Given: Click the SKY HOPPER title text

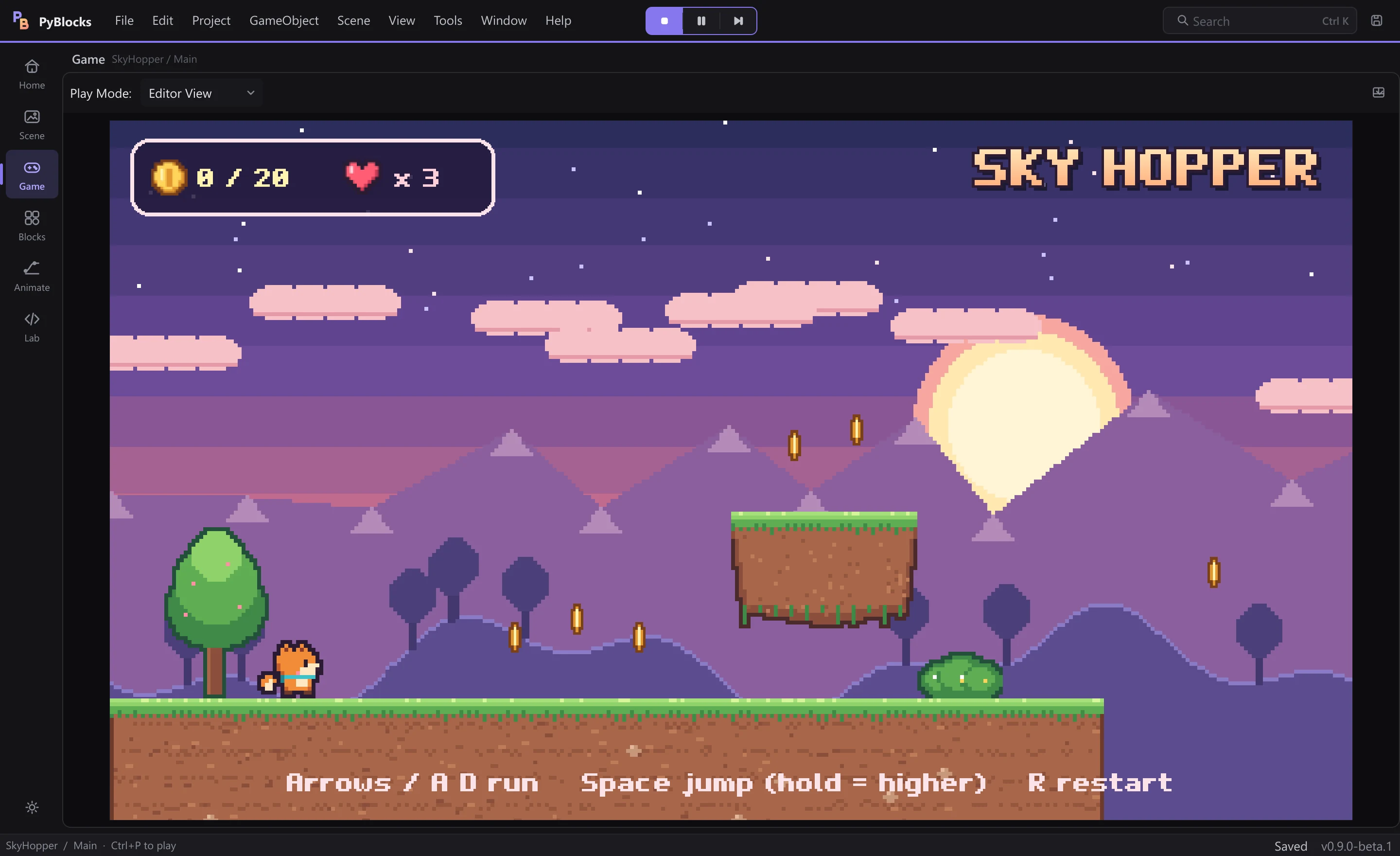Looking at the screenshot, I should point(1145,168).
